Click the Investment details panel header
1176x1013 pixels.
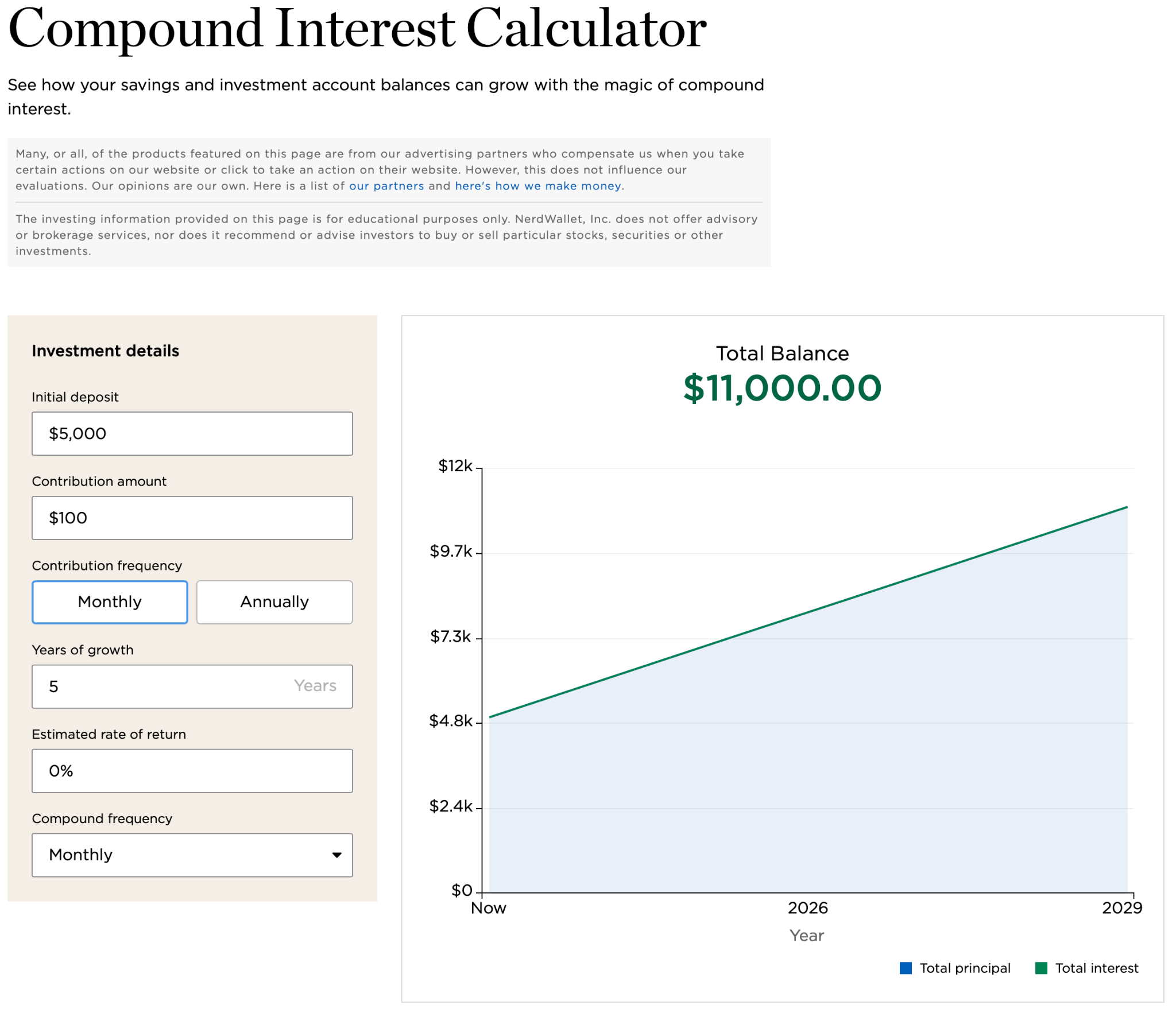(106, 351)
